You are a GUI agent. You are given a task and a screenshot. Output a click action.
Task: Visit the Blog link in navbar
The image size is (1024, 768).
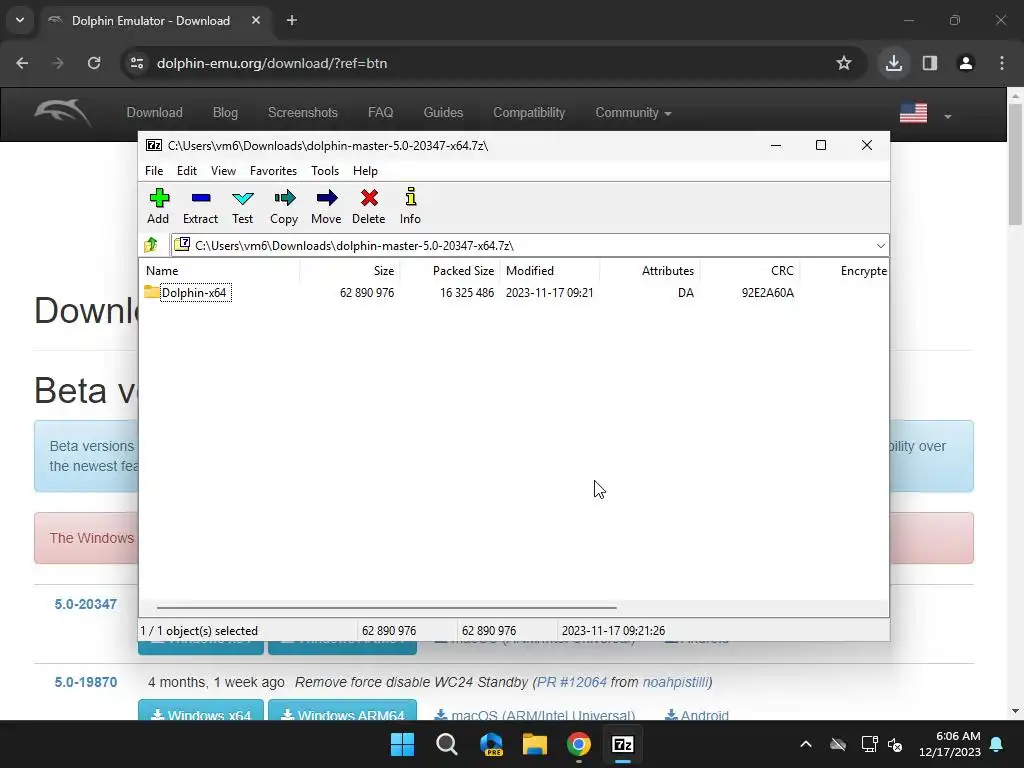[225, 112]
